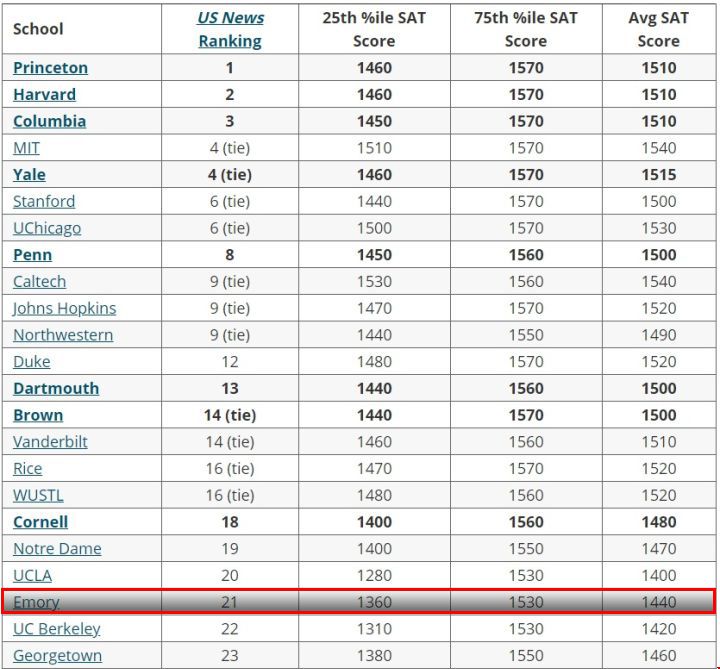Open the Caltech link
Image resolution: width=720 pixels, height=669 pixels.
point(39,281)
